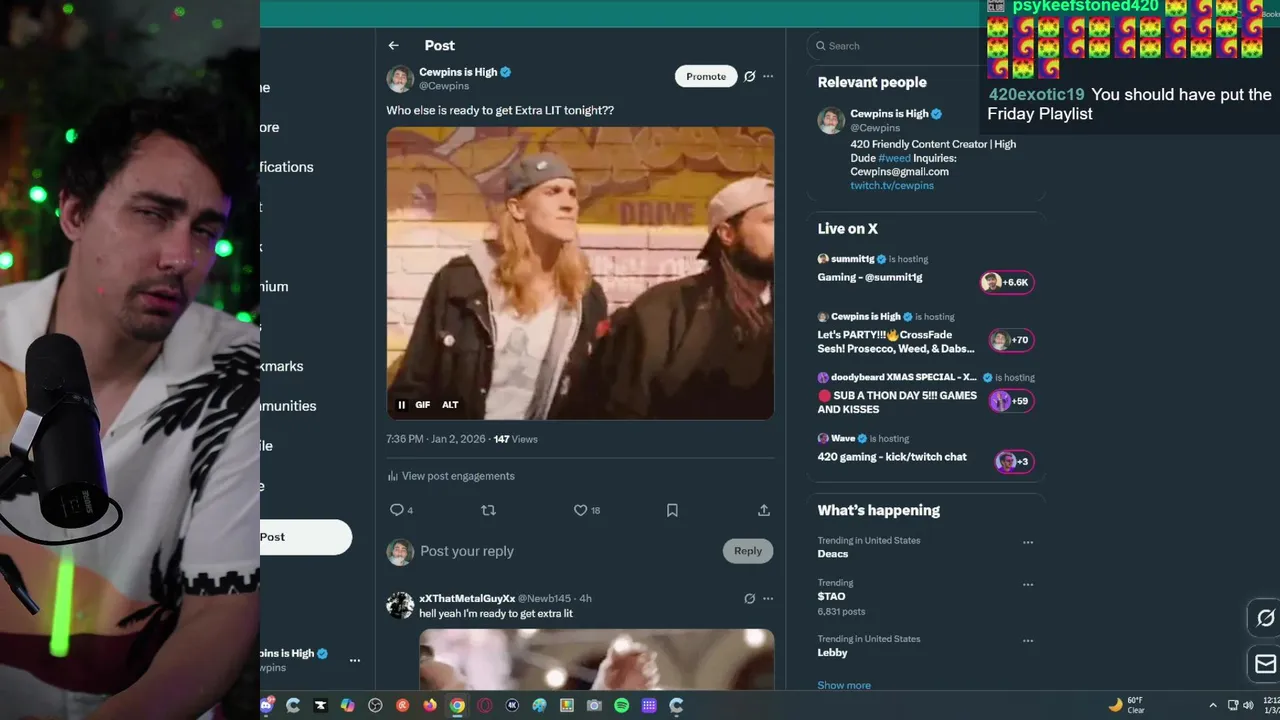
Task: Open more options for Deacs trend
Action: 1028,543
